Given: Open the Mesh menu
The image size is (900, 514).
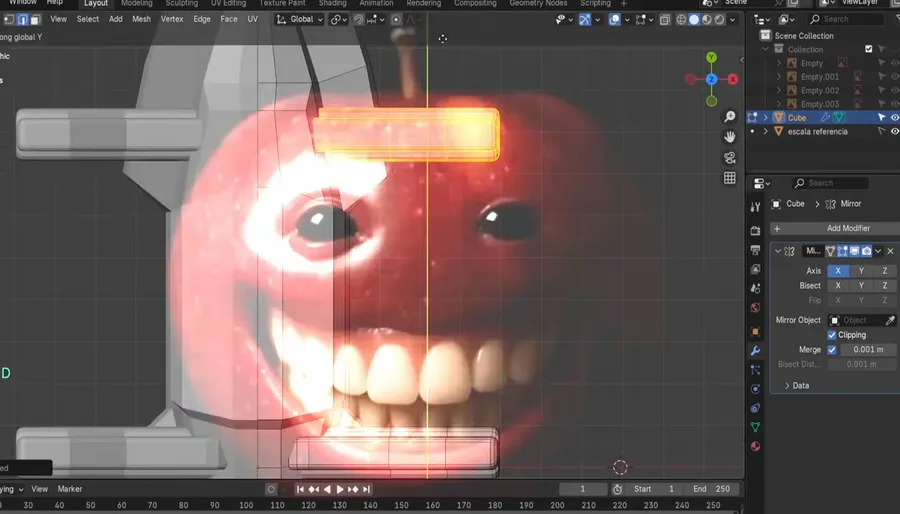Looking at the screenshot, I should pyautogui.click(x=141, y=19).
